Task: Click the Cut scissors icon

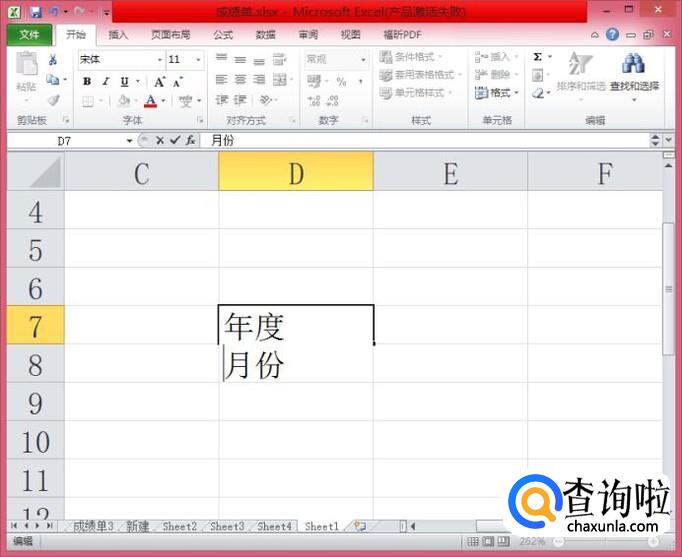Action: (53, 60)
